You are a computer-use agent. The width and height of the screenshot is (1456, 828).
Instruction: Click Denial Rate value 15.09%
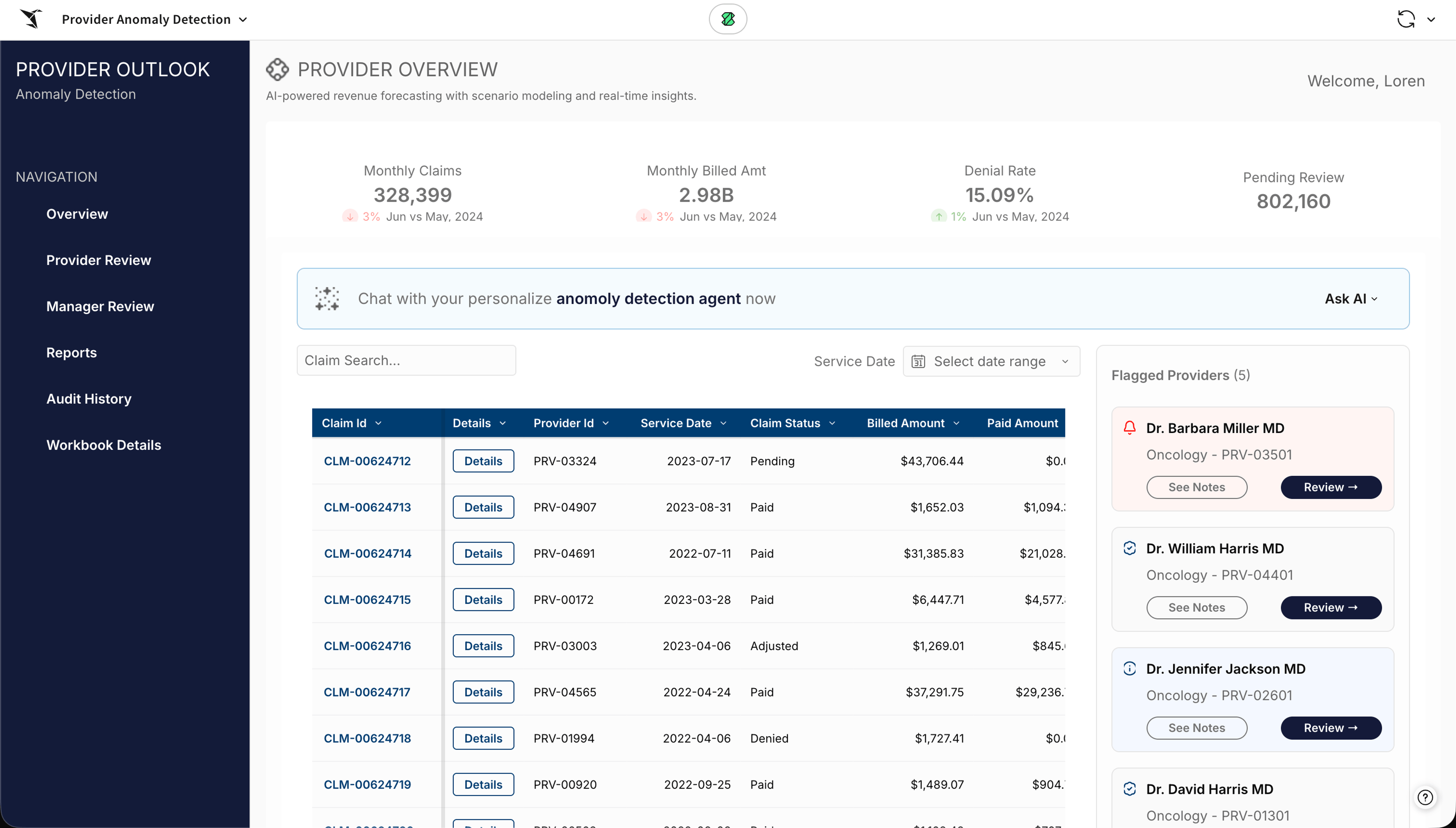(x=999, y=195)
